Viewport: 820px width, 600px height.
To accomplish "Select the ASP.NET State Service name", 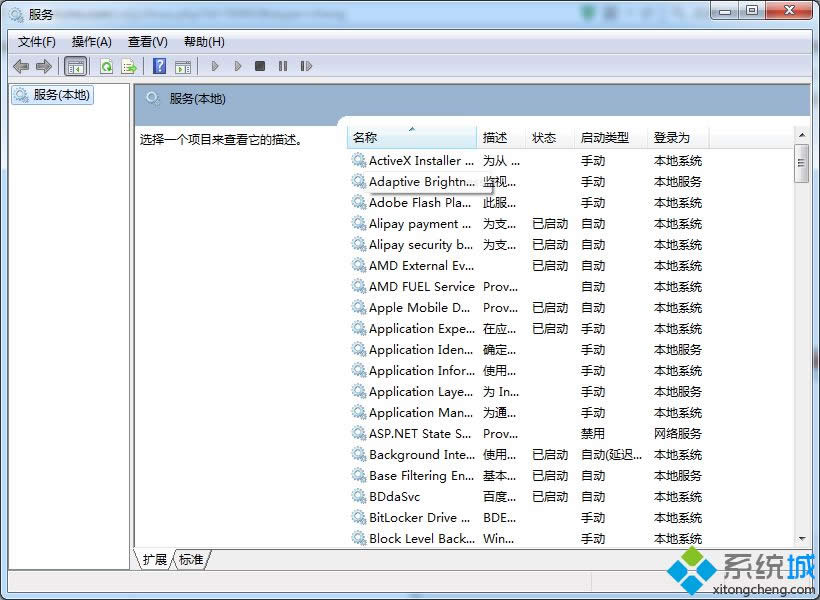I will click(420, 434).
